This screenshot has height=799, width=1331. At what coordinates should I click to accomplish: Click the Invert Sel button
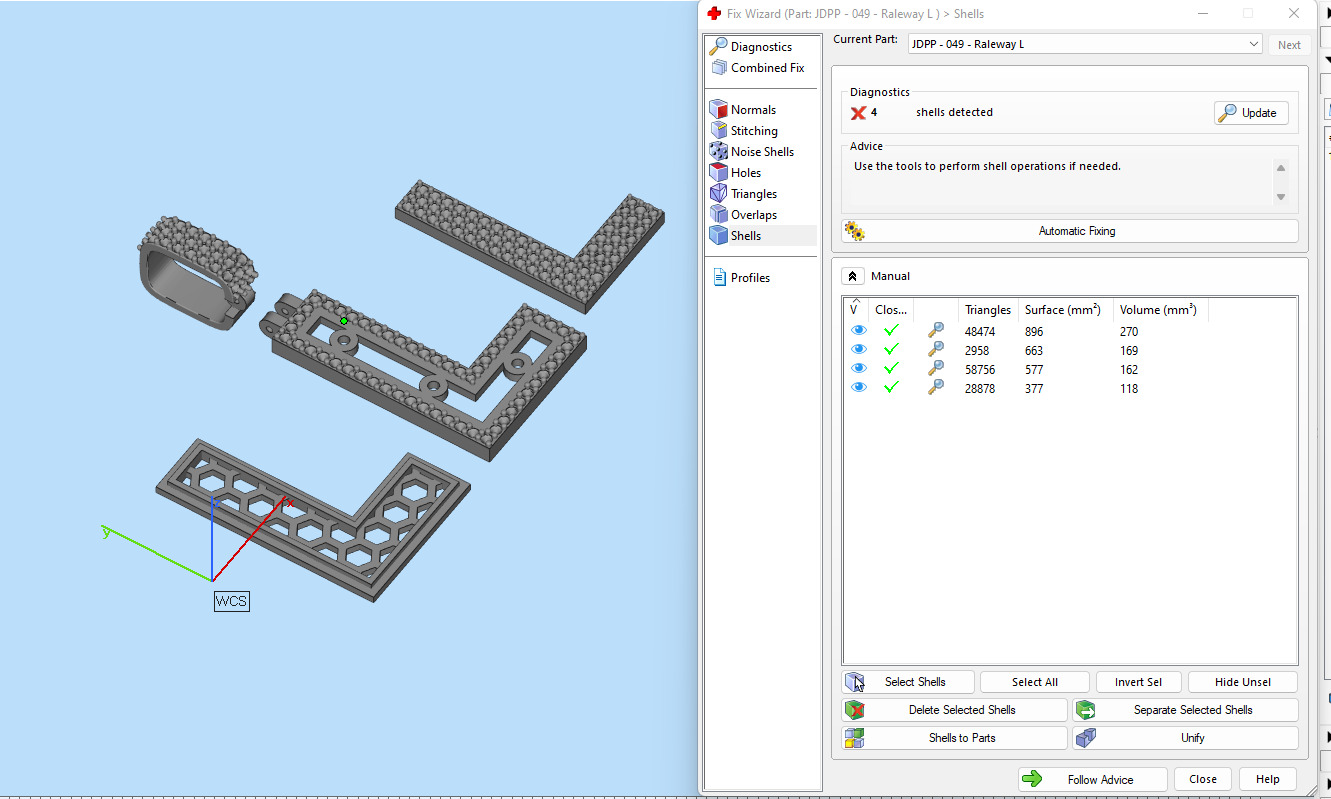(1138, 682)
